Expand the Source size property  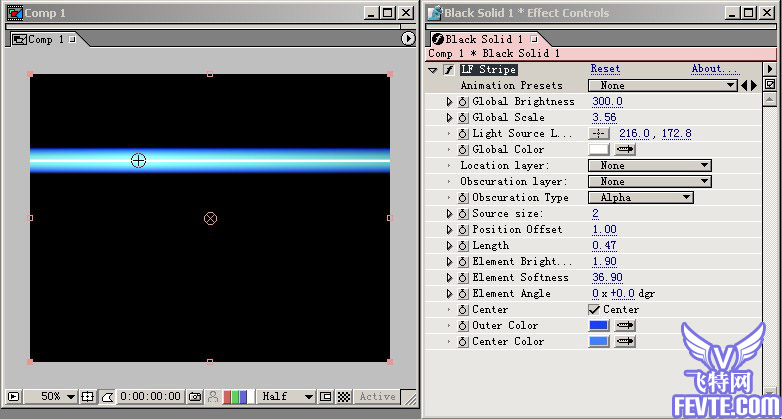coord(449,214)
